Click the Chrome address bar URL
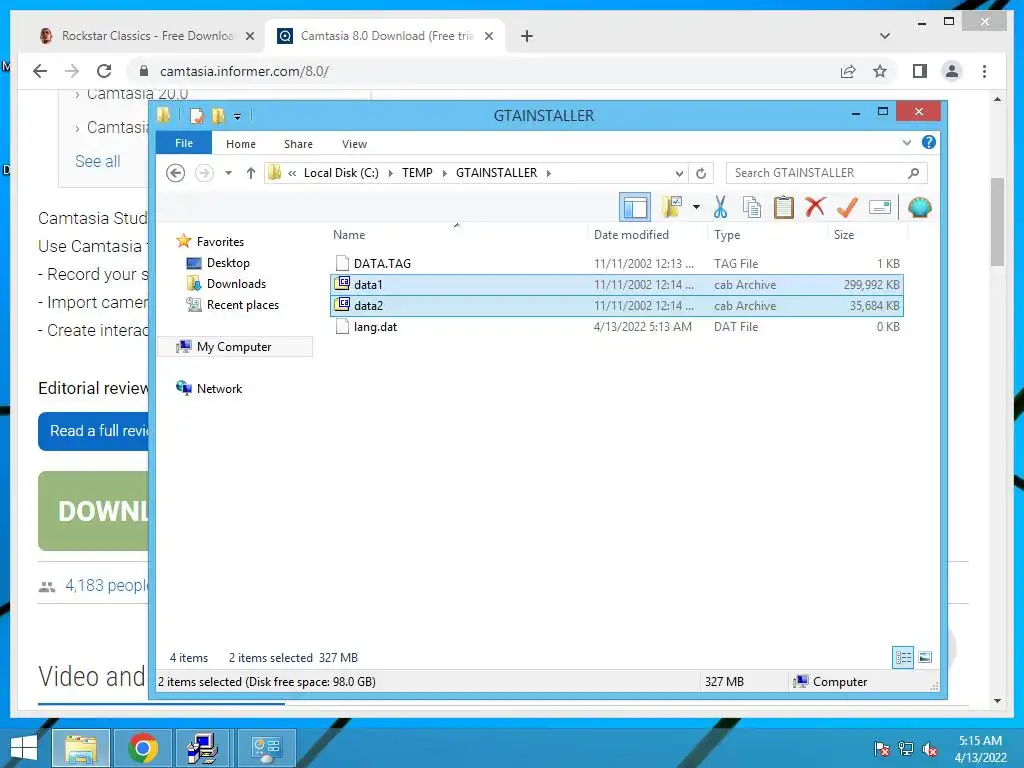Screen dimensions: 1024x768 (x=244, y=71)
